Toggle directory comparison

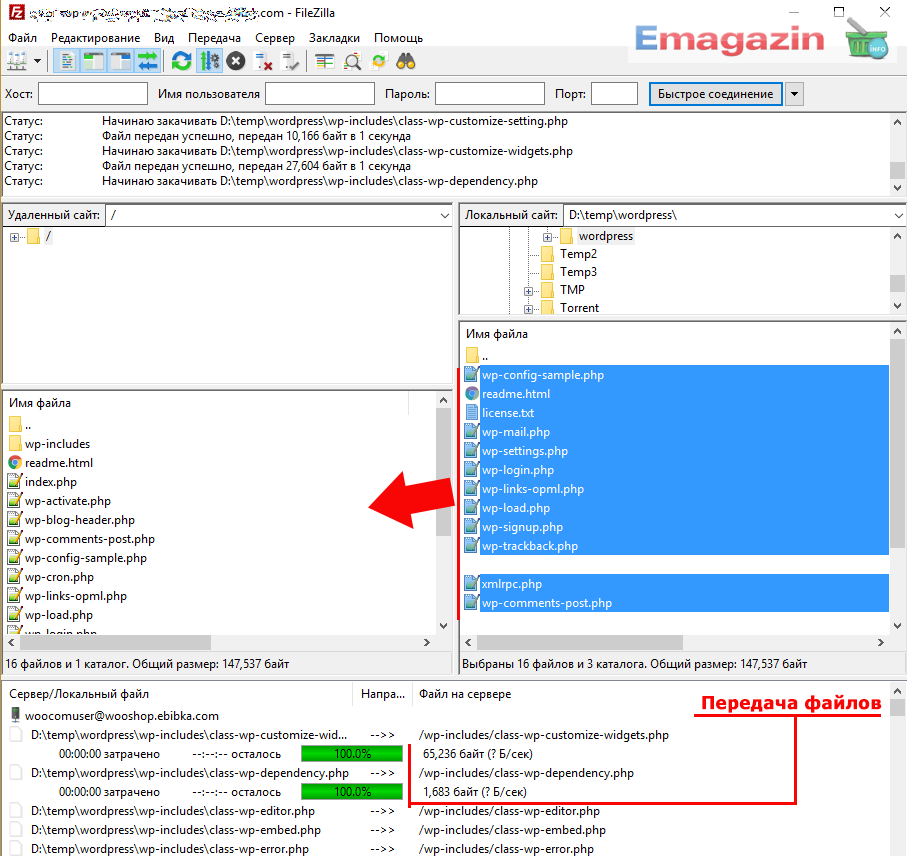click(352, 61)
